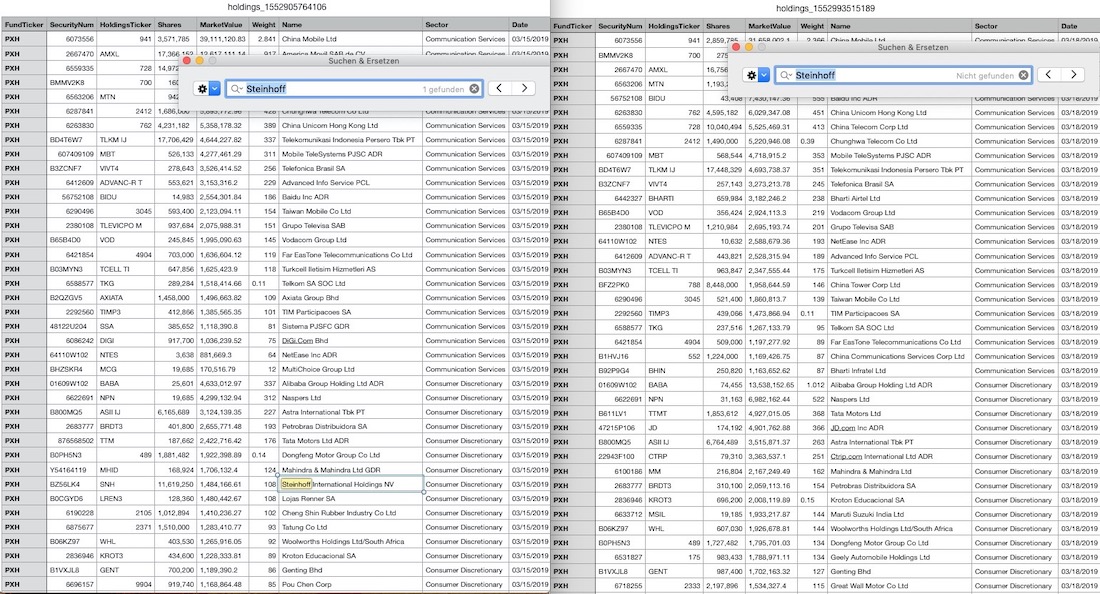
Task: Select the Name column header in right window
Action: point(899,26)
